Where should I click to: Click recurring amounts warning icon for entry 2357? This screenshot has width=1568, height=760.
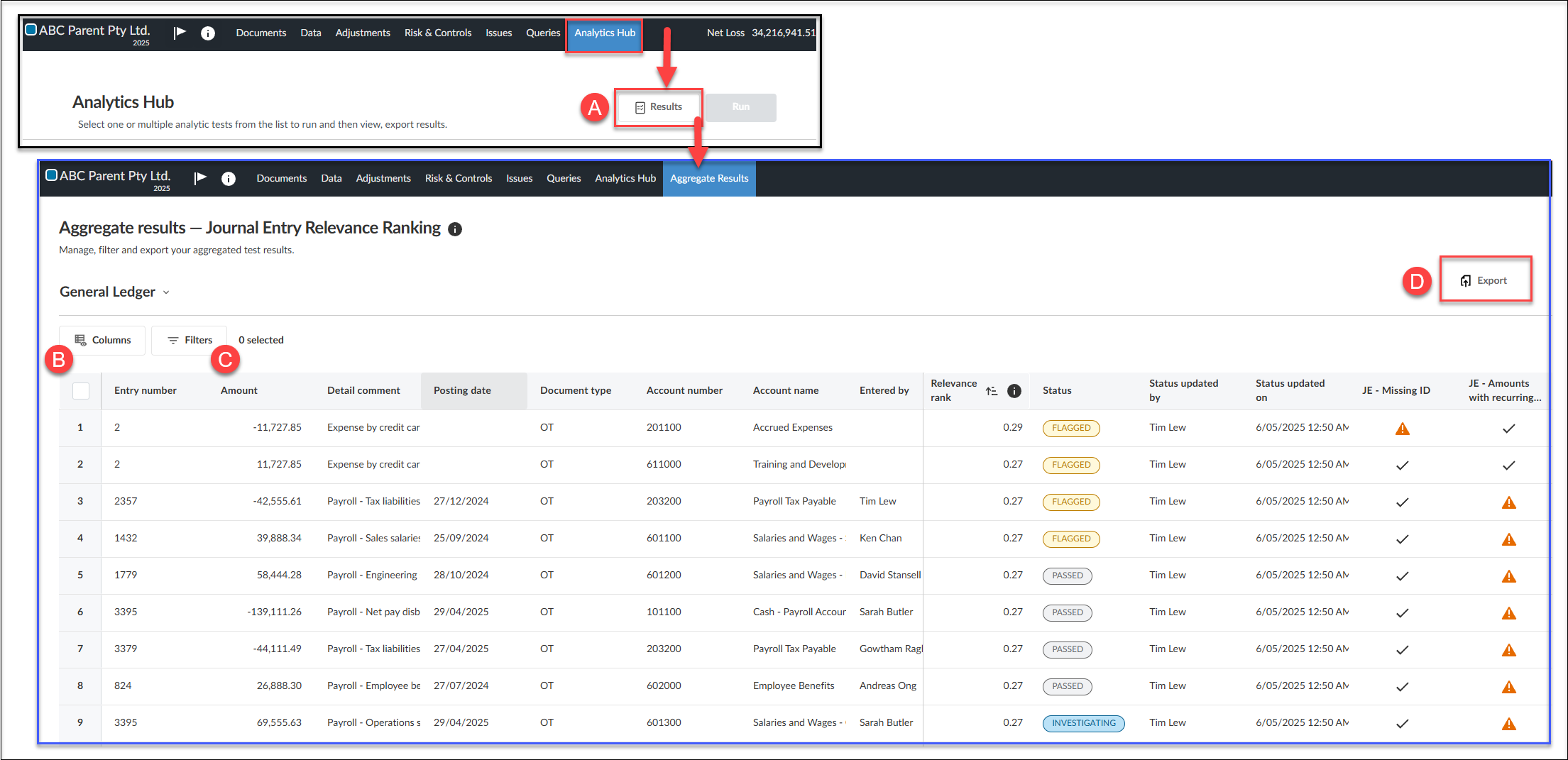tap(1509, 502)
